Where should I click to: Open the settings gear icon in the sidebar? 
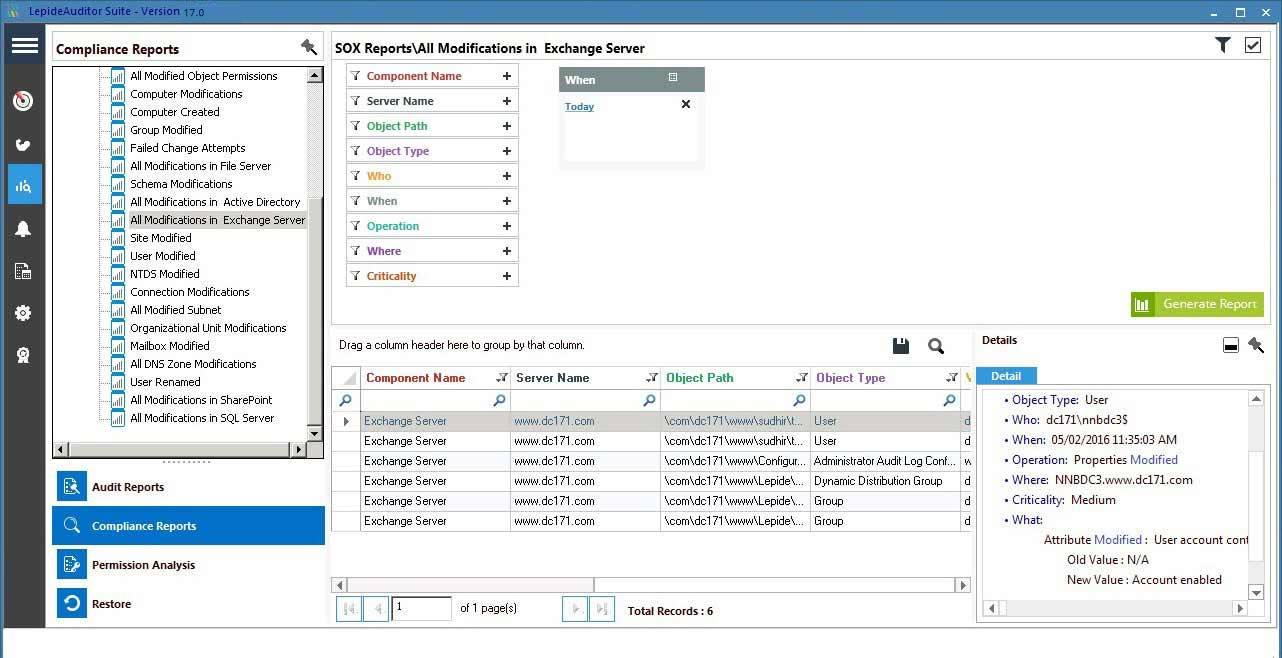23,313
